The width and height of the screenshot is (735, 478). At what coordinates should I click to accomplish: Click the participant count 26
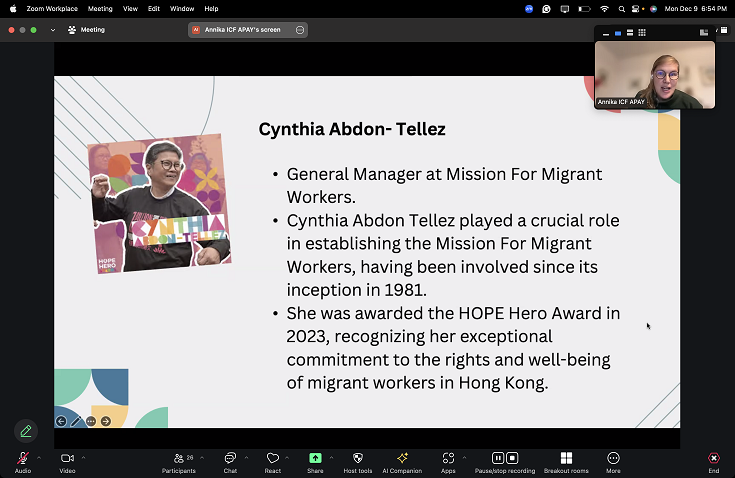[190, 457]
